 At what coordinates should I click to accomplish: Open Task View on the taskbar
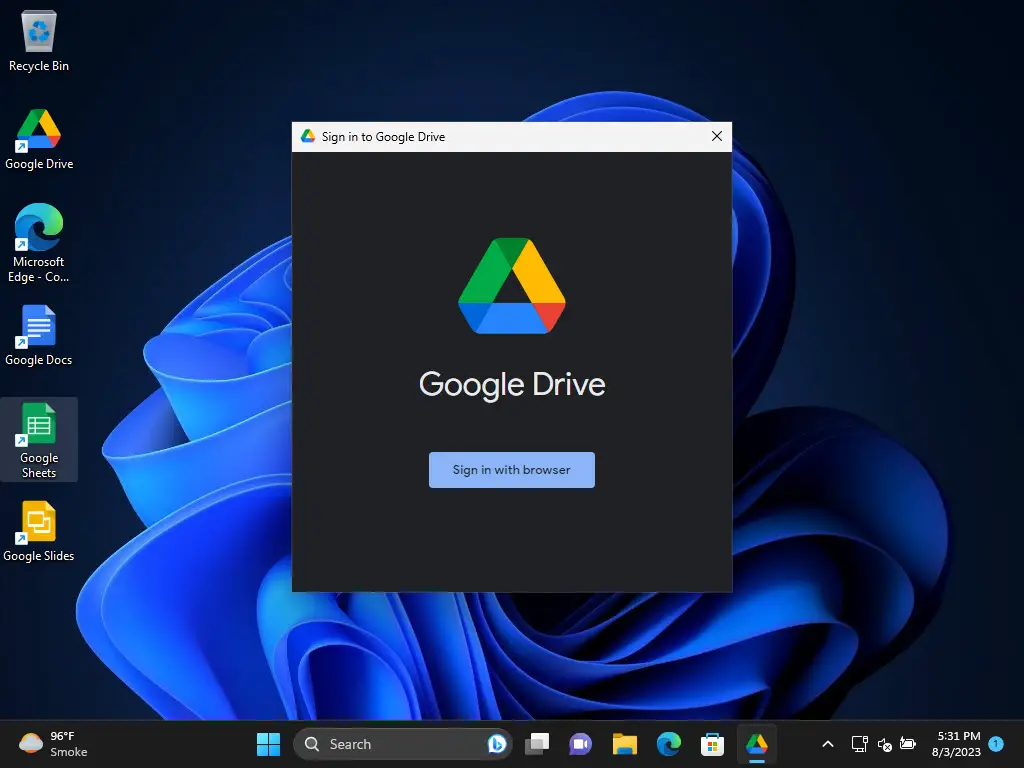point(537,744)
